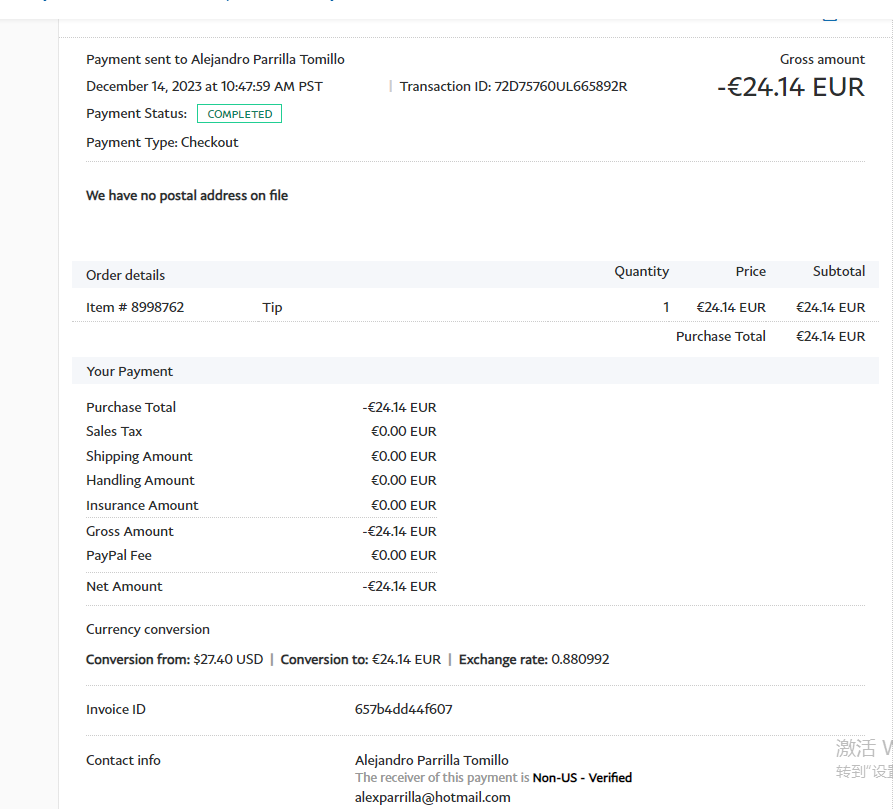893x809 pixels.
Task: Click the COMPLETED payment status badge
Action: tap(239, 114)
